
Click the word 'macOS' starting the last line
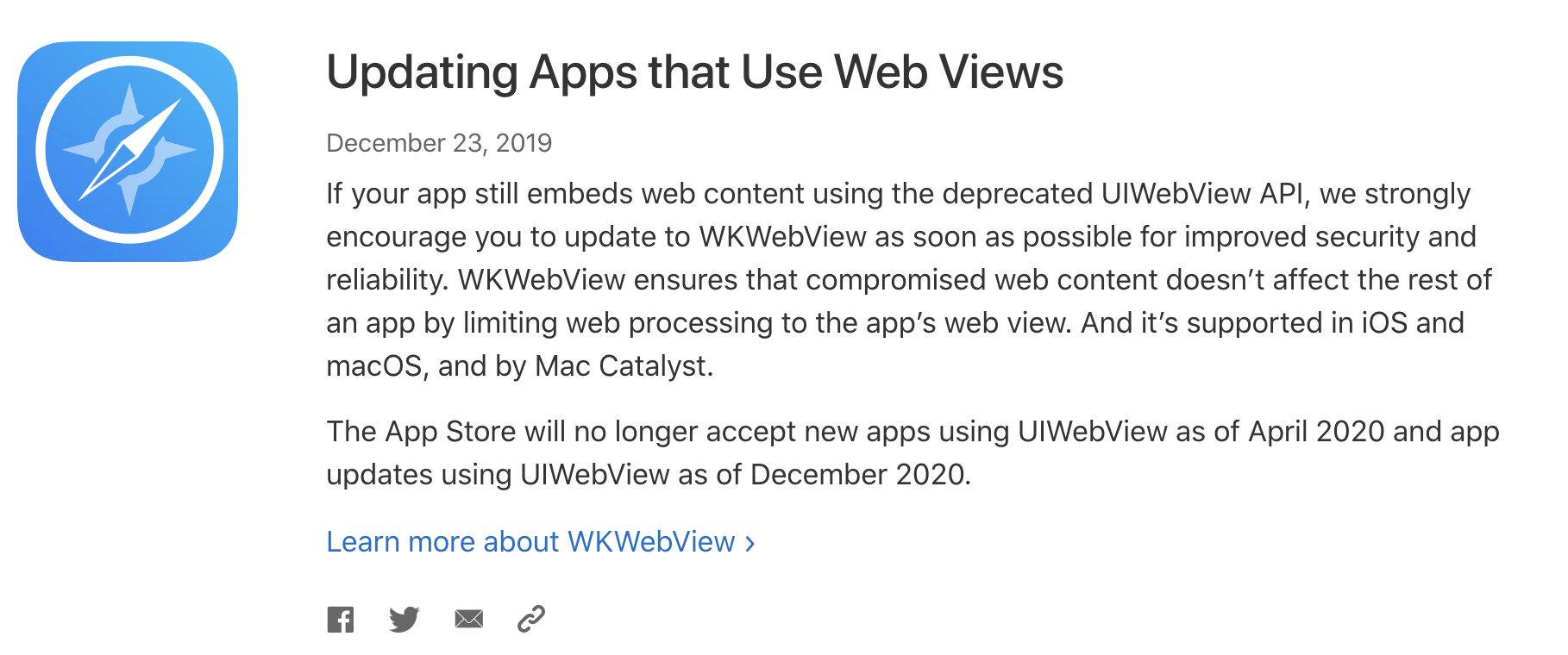374,366
